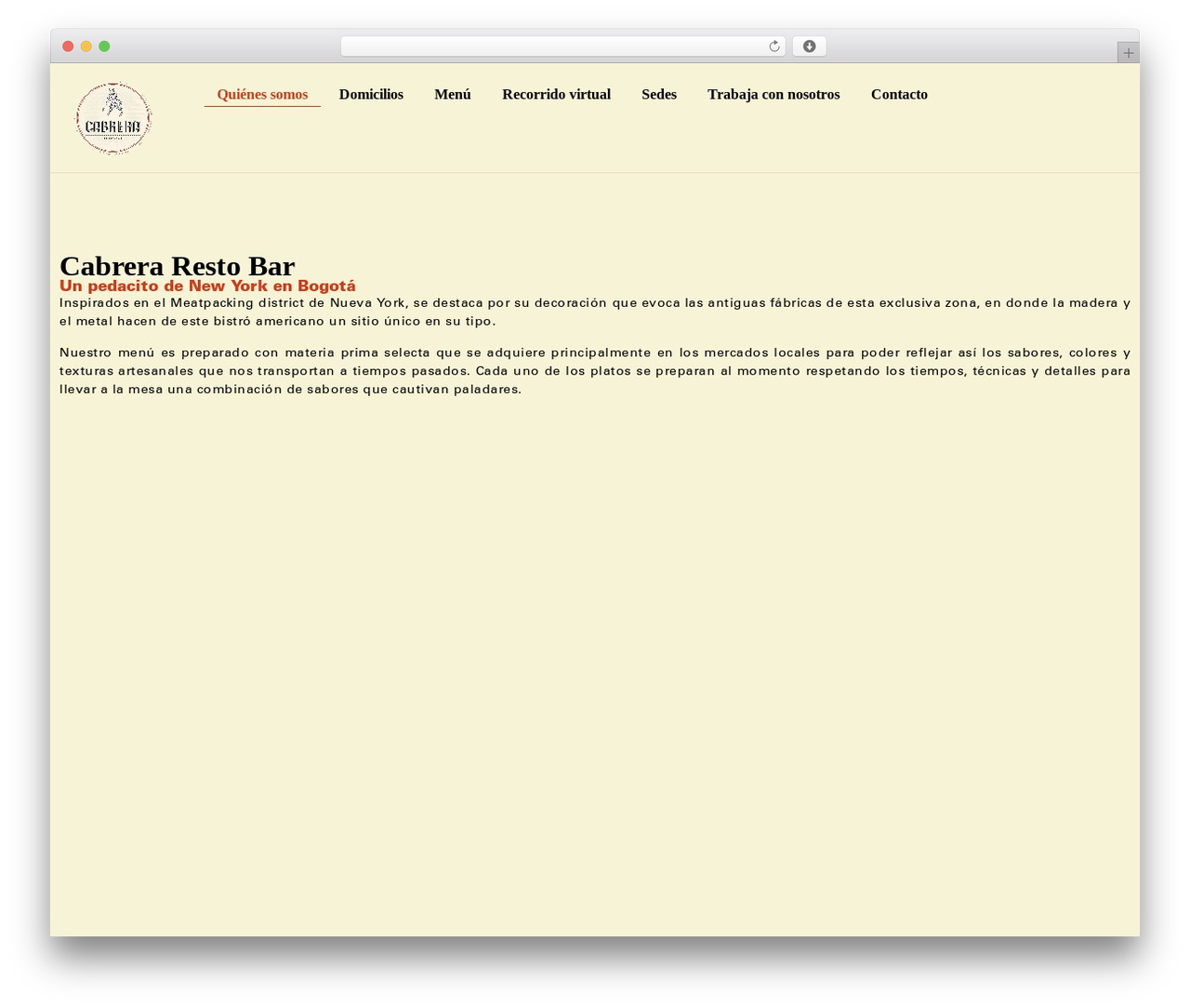The width and height of the screenshot is (1190, 1008).
Task: Maximize the window with the green button
Action: click(104, 46)
